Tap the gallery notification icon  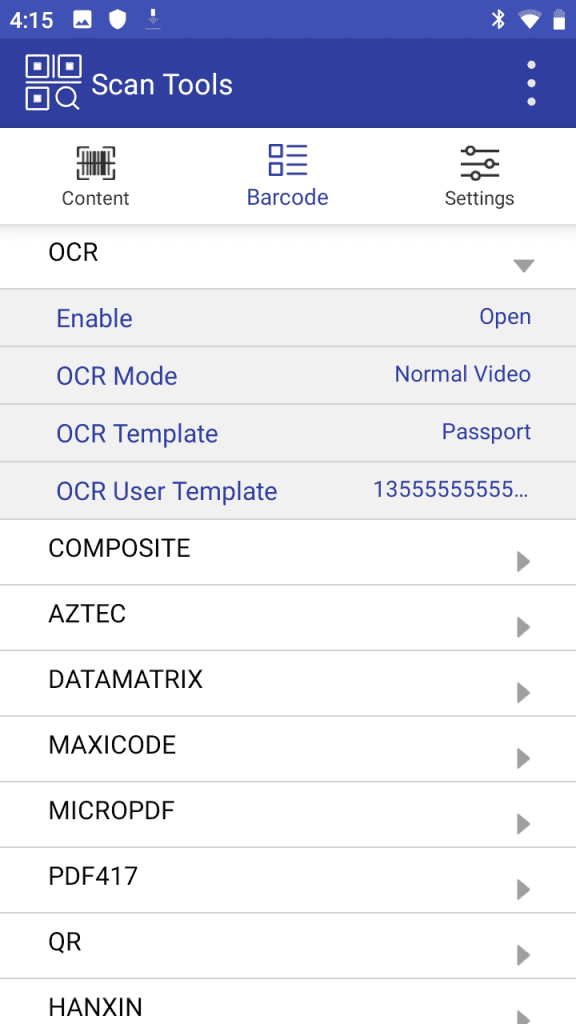tap(81, 18)
